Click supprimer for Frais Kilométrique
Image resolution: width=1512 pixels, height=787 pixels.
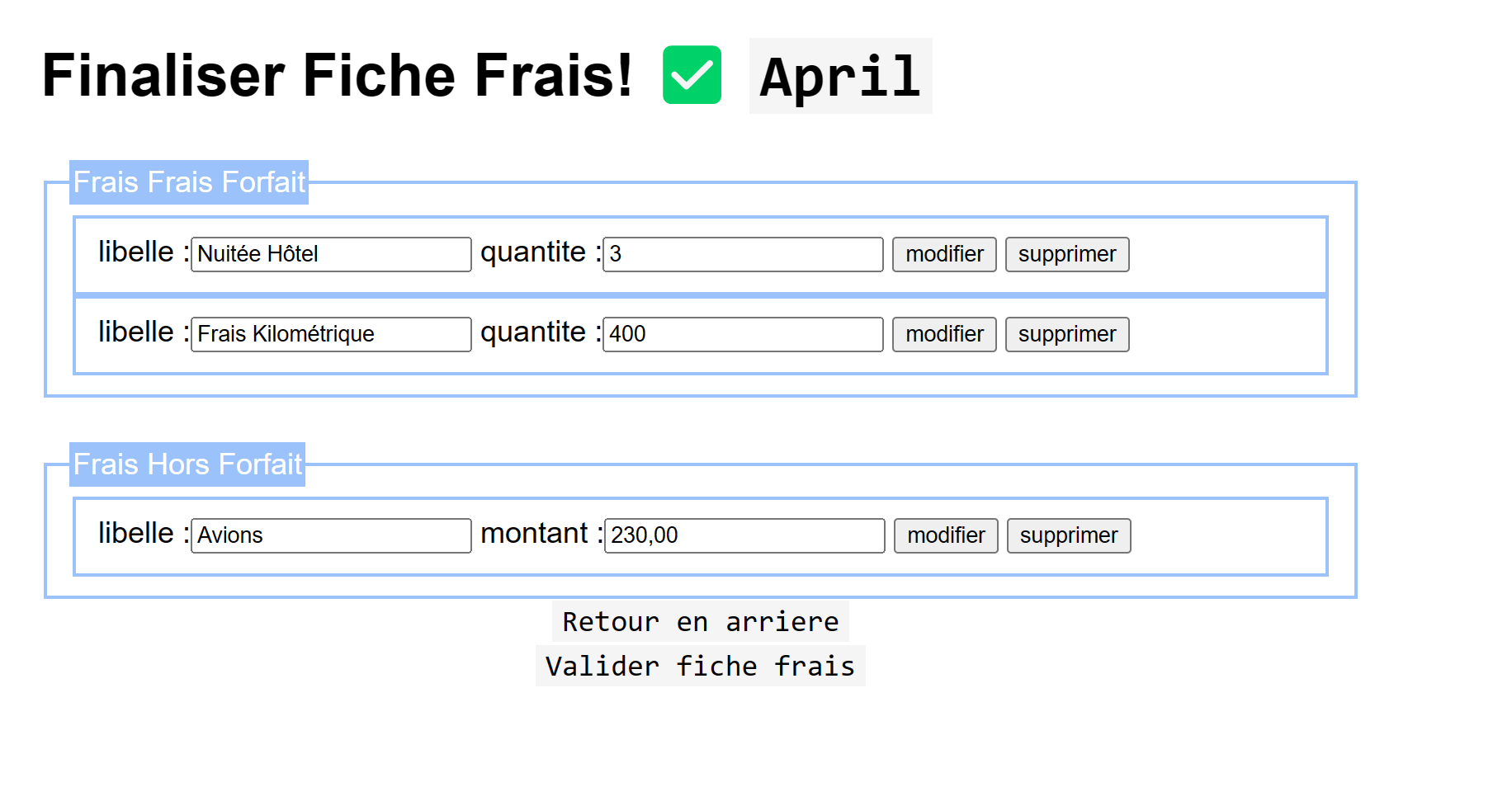1066,334
